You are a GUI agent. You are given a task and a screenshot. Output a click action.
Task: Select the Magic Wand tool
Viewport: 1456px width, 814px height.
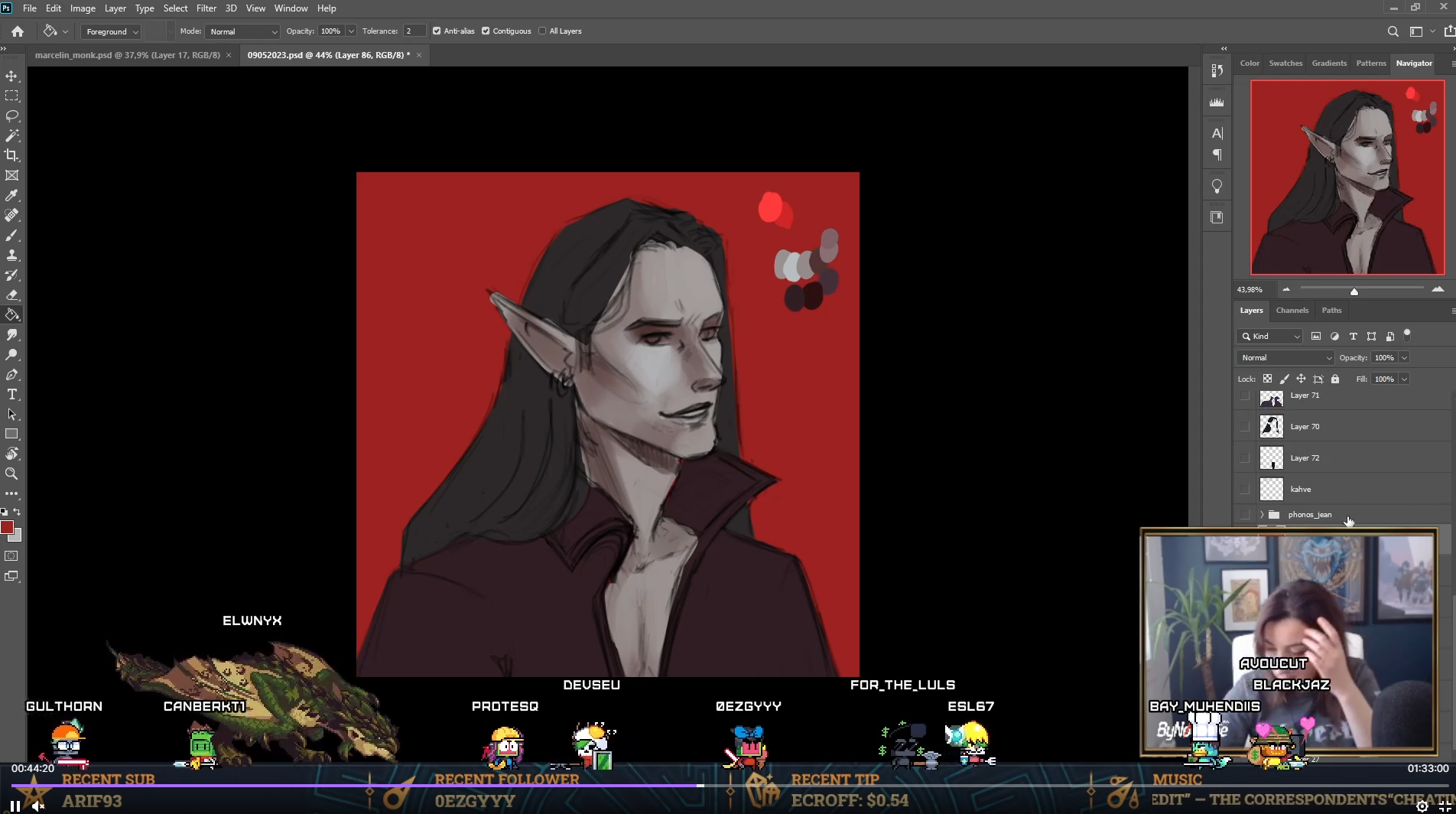click(11, 136)
